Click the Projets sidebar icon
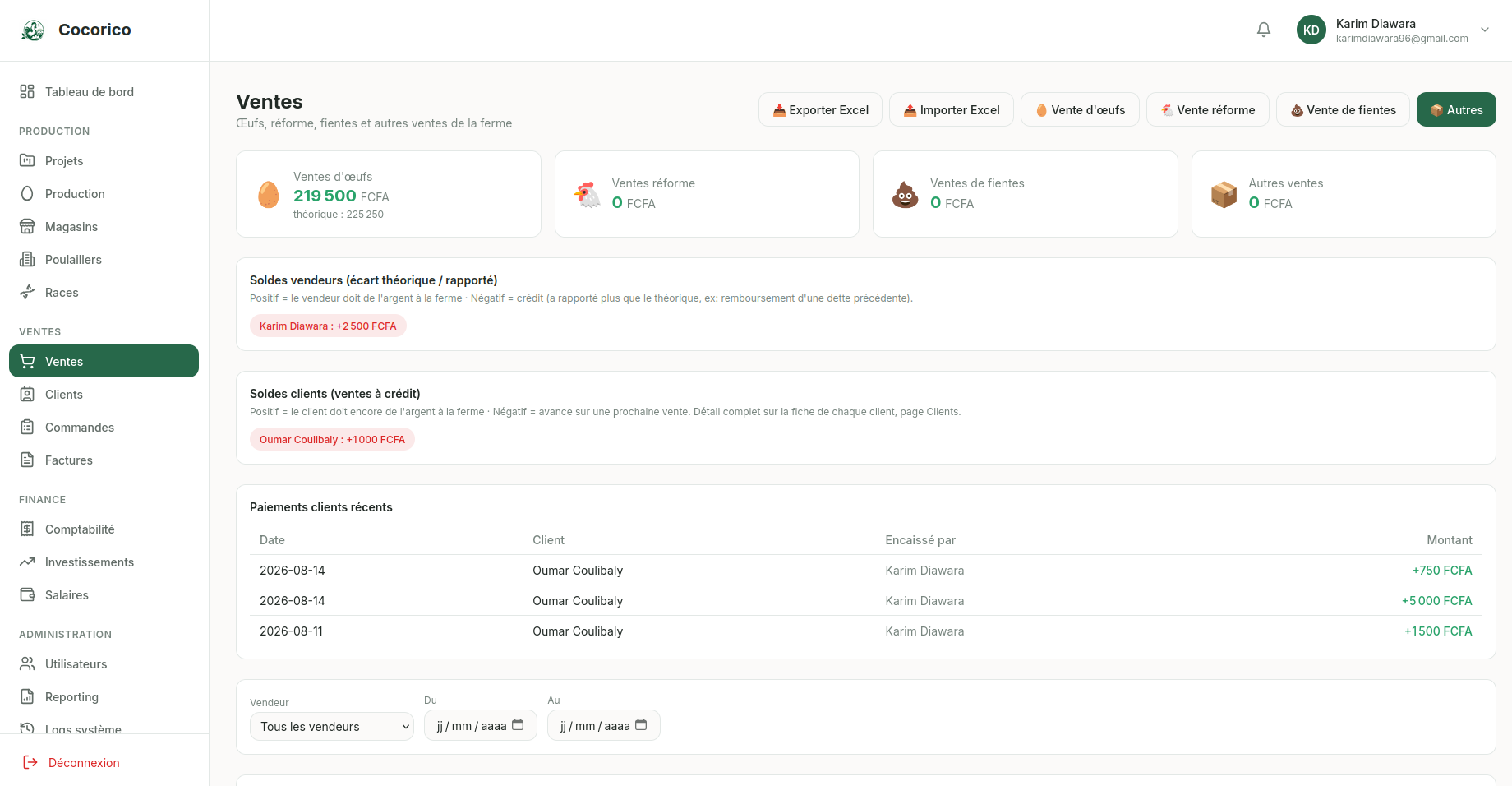The height and width of the screenshot is (786, 1512). [27, 160]
